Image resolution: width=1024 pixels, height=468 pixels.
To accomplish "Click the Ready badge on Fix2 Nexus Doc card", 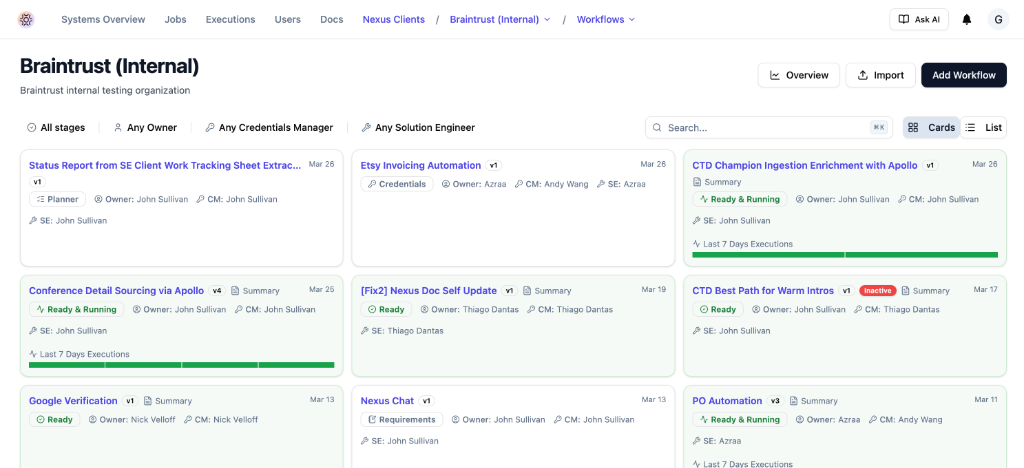I will click(387, 309).
